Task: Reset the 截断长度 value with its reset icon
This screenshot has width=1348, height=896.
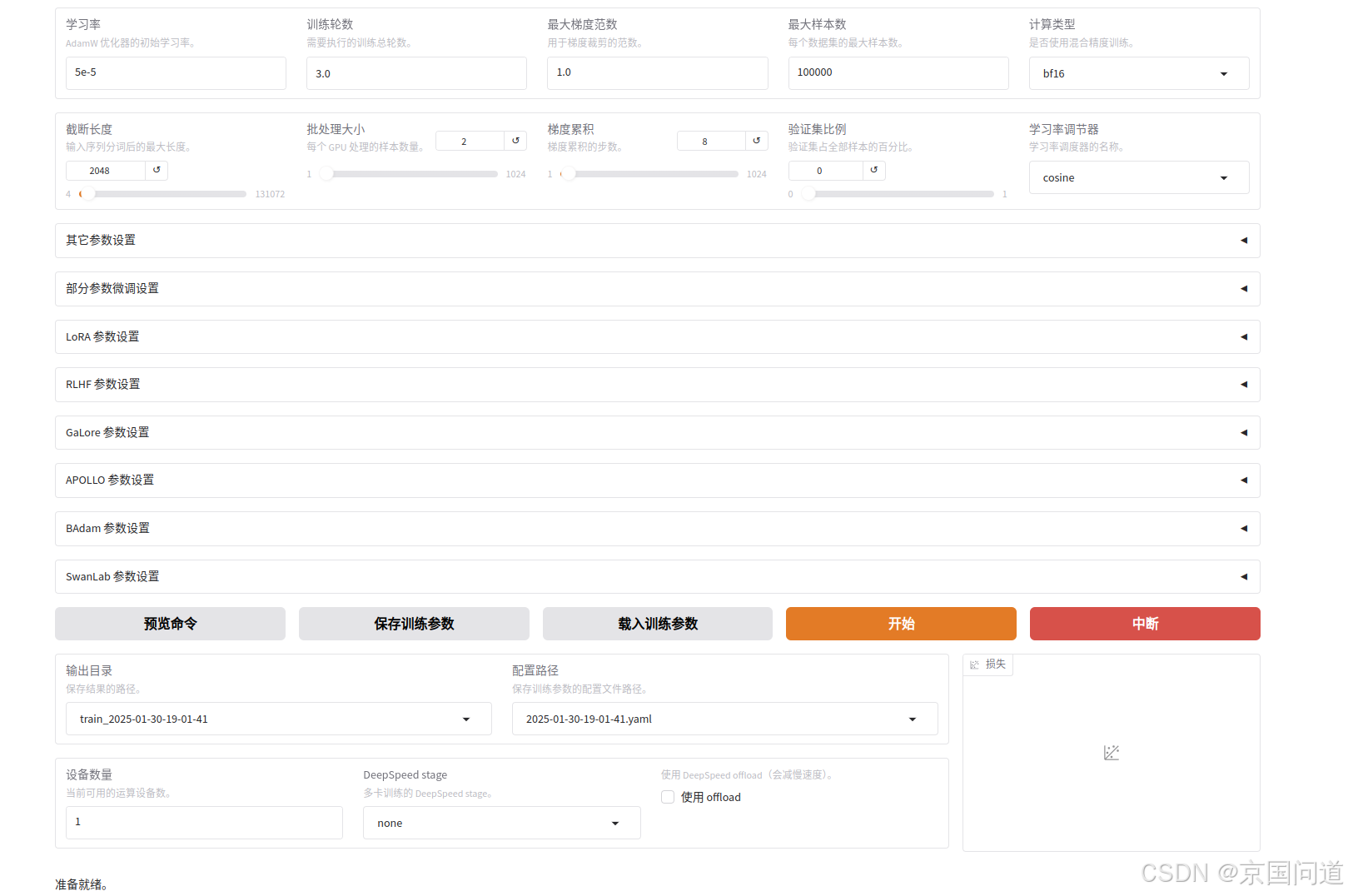Action: click(157, 170)
